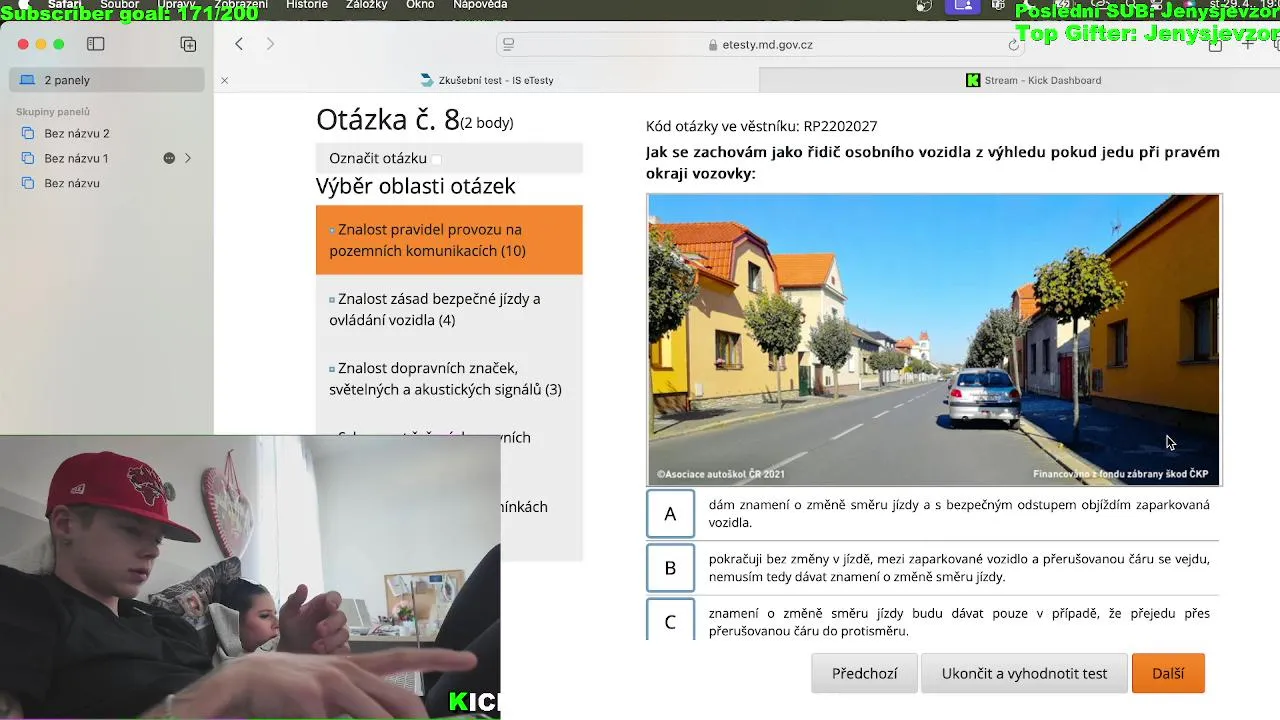Click the purple screen-sharing menu bar icon
Screen dimensions: 1280x720
(x=963, y=5)
